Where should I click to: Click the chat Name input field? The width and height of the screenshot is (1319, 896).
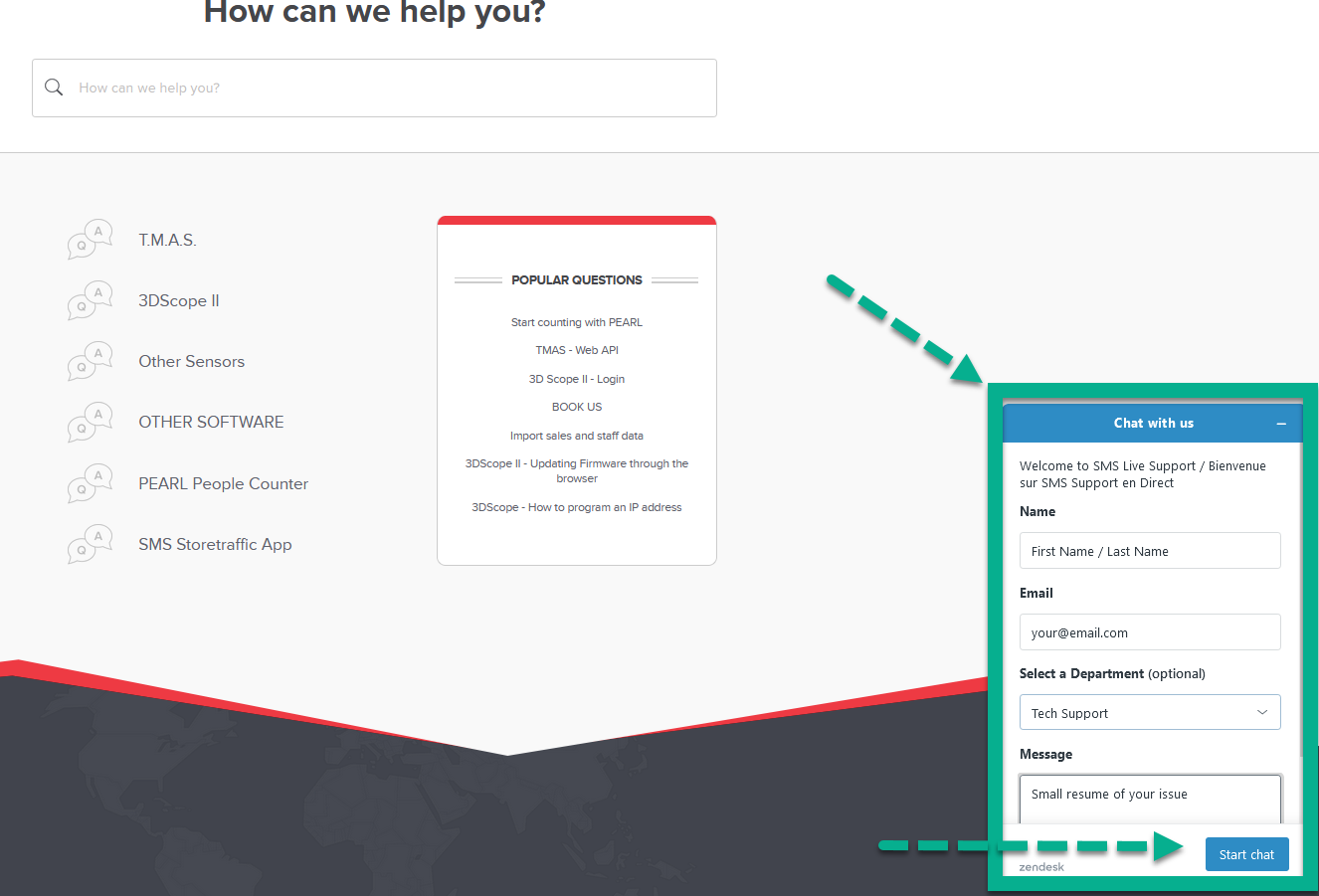[x=1150, y=551]
